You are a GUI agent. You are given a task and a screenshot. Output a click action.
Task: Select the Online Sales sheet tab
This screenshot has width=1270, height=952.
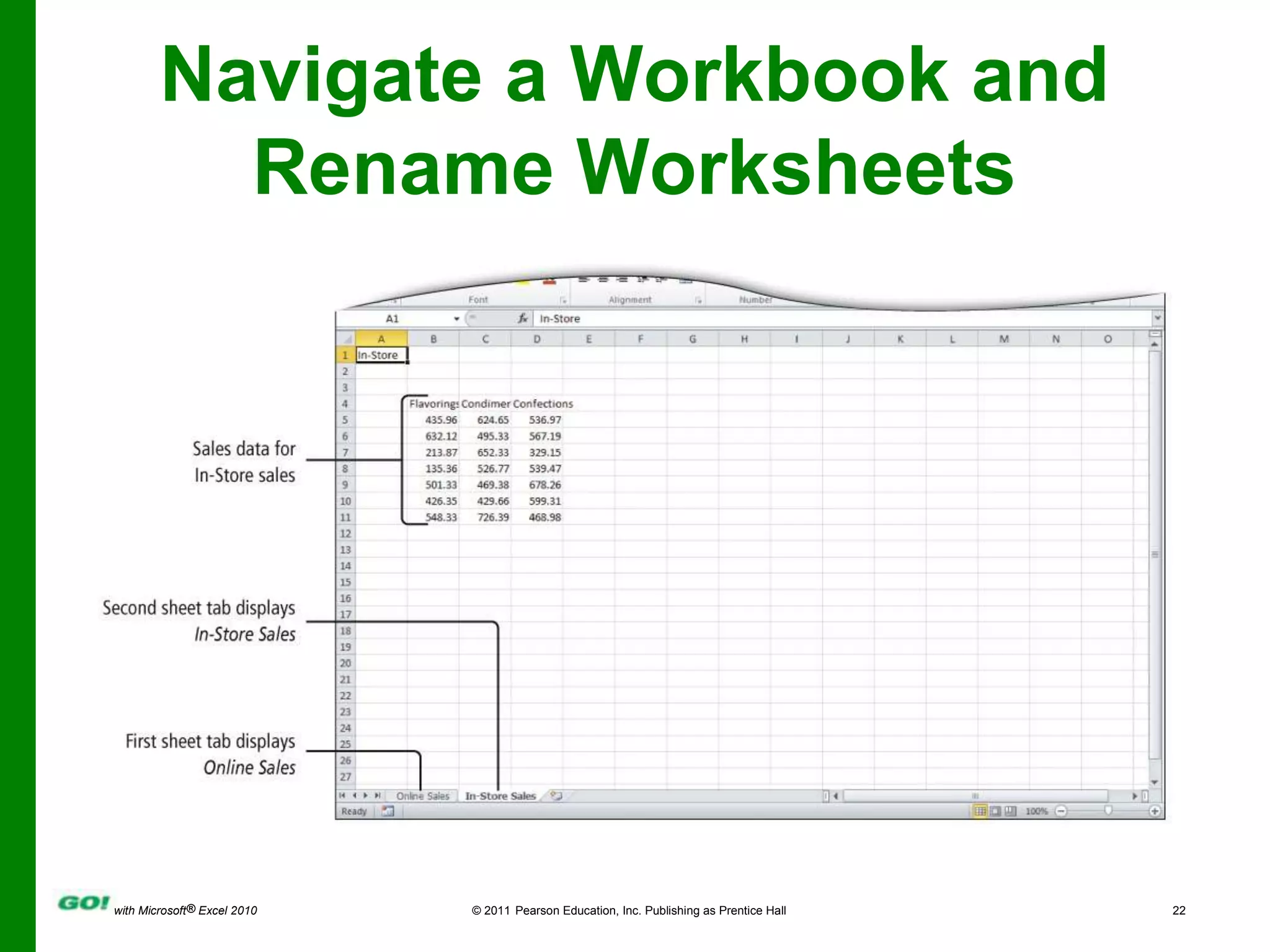[x=422, y=796]
